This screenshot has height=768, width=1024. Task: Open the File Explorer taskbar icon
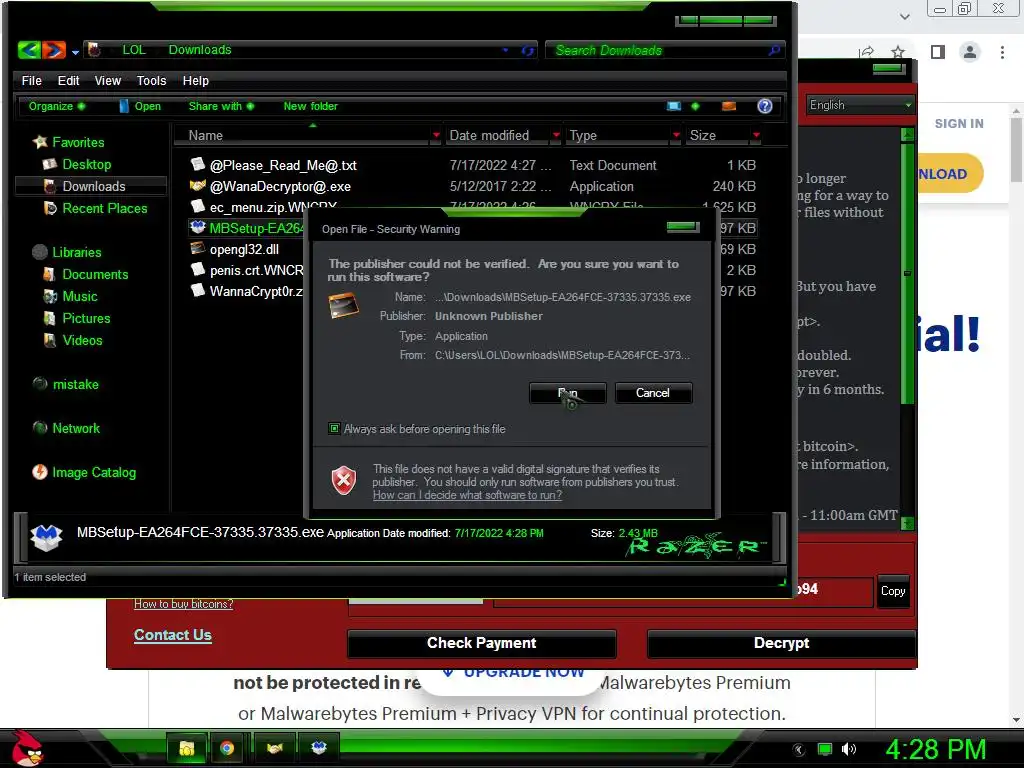click(187, 748)
